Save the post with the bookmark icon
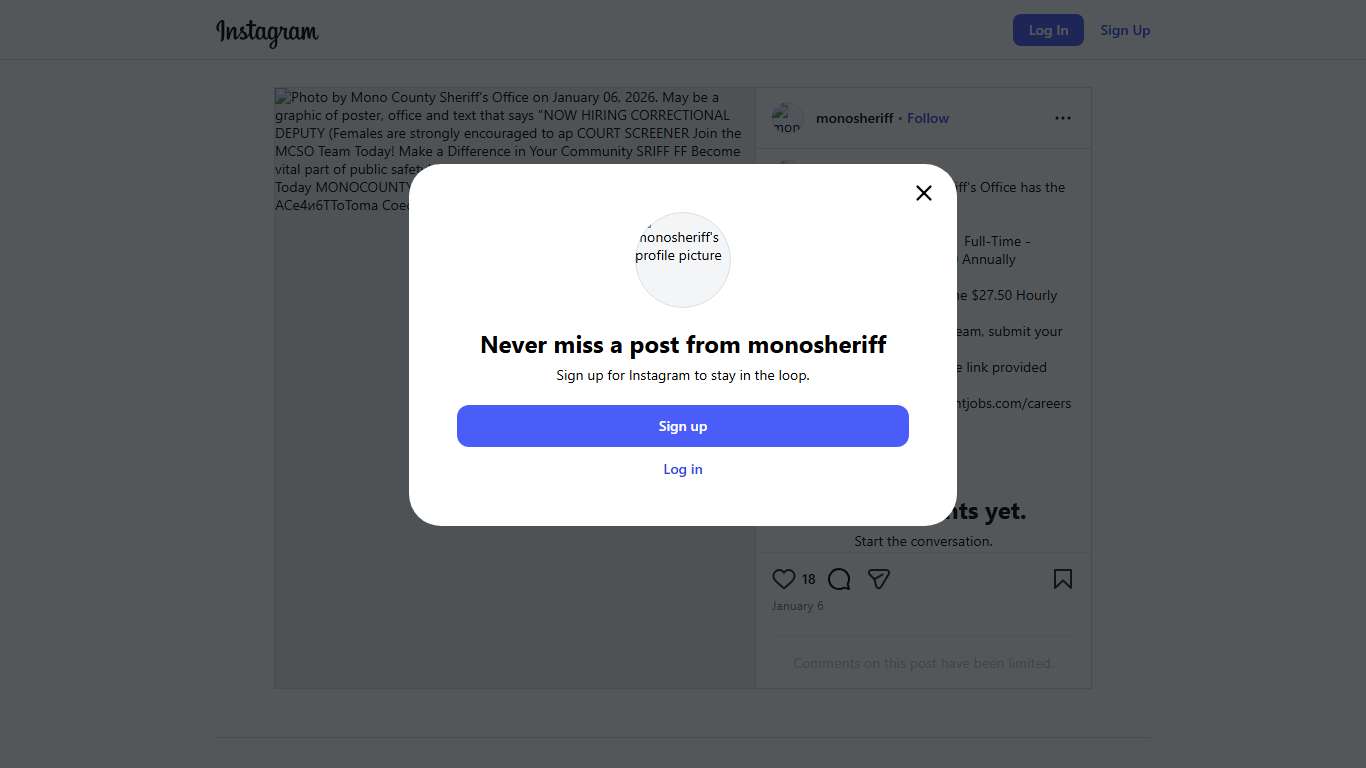Screen dimensions: 1366x768 [x=1062, y=579]
